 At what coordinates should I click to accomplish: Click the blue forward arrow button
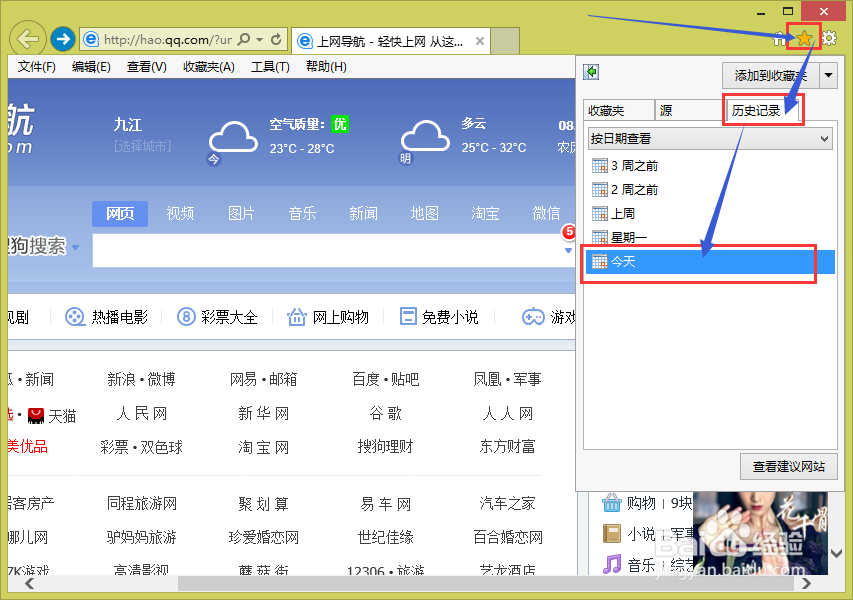tap(63, 39)
